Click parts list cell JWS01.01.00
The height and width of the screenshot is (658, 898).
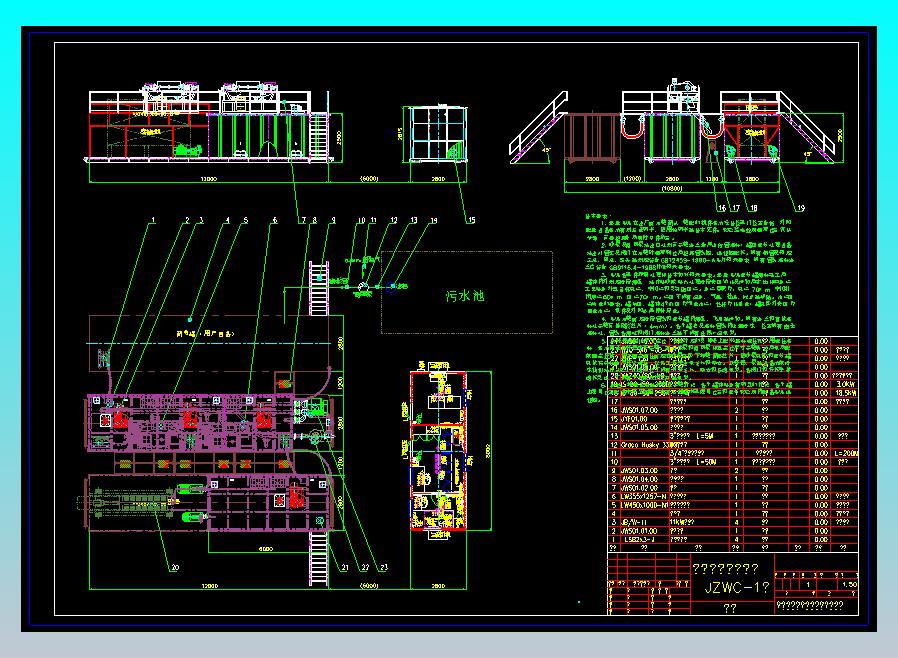[639, 531]
